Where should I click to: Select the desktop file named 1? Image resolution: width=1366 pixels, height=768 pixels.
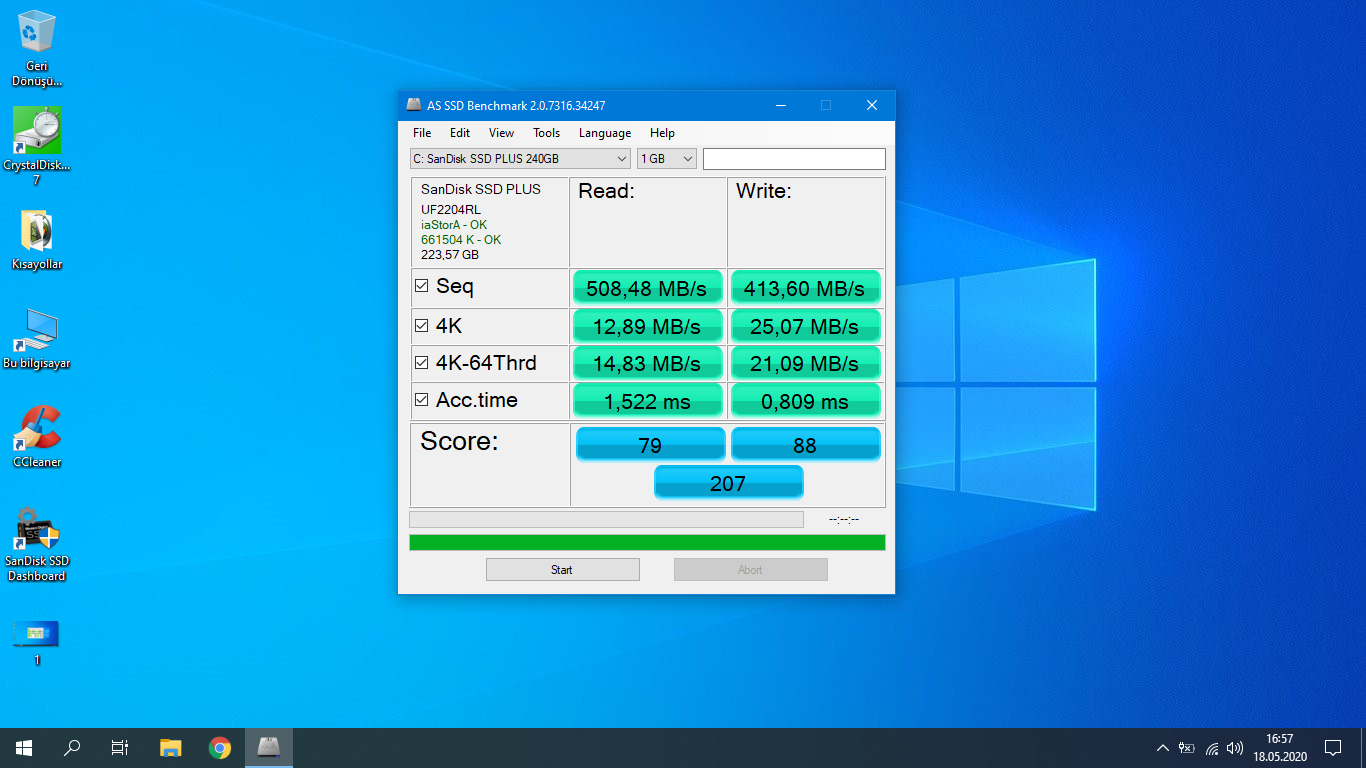37,643
